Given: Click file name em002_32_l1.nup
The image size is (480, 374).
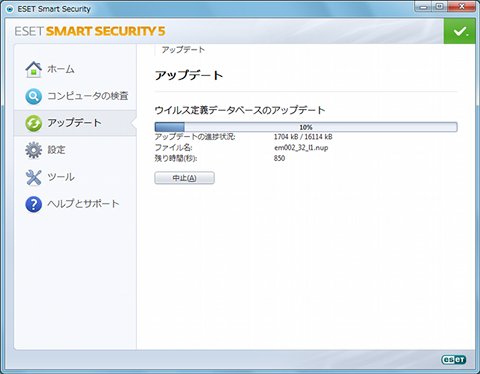Looking at the screenshot, I should 301,148.
